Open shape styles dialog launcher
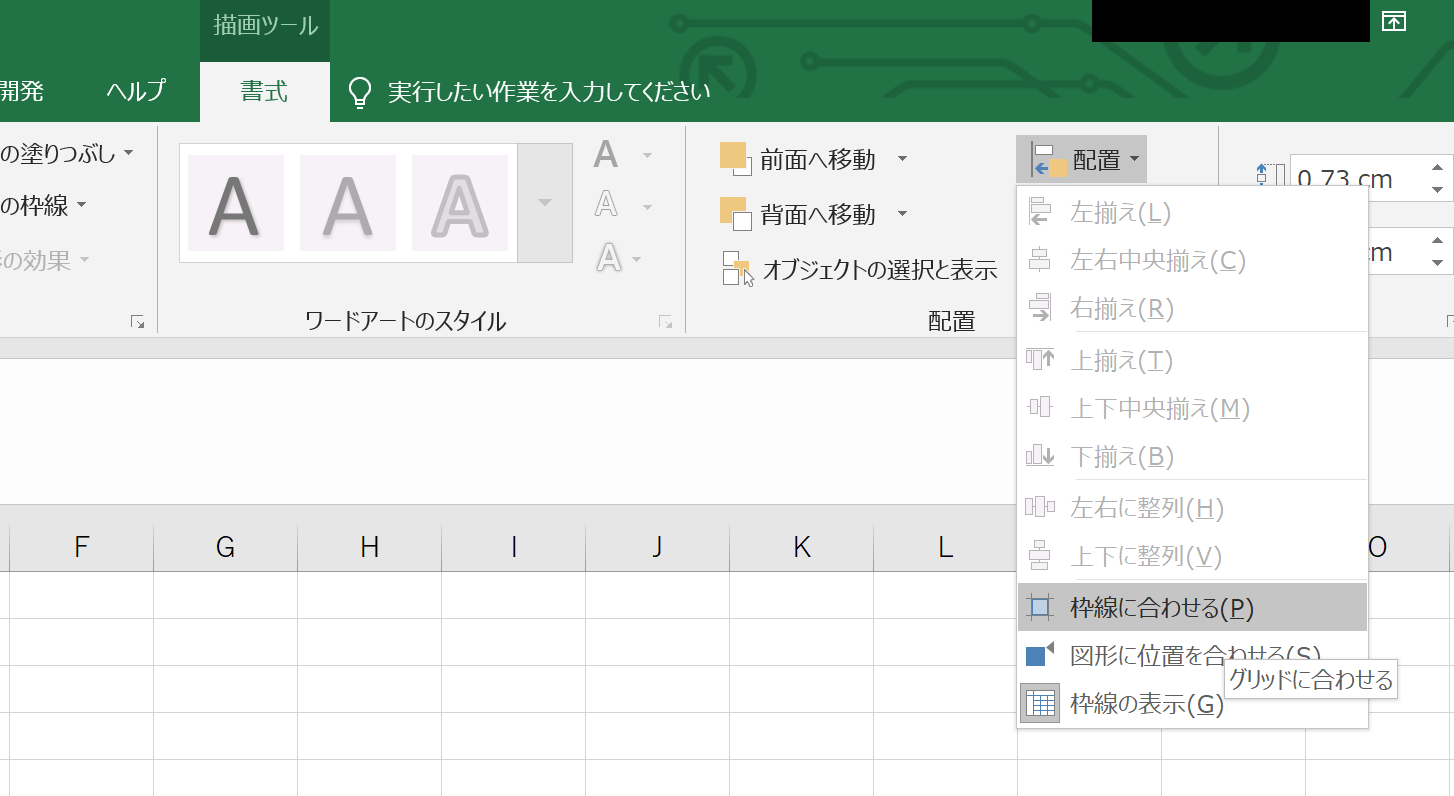This screenshot has width=1454, height=796. click(137, 322)
